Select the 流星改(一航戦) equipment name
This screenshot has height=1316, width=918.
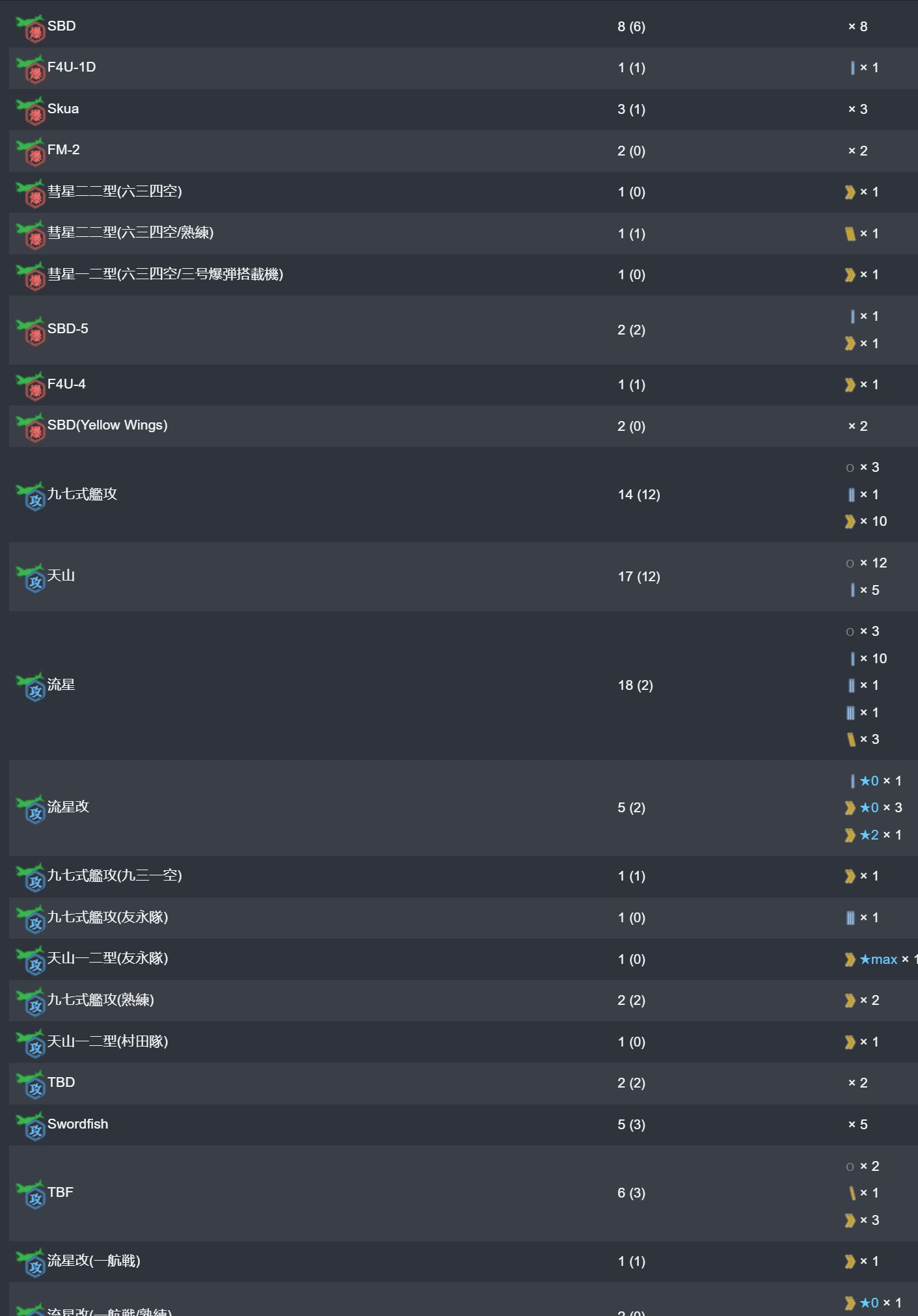point(94,1261)
